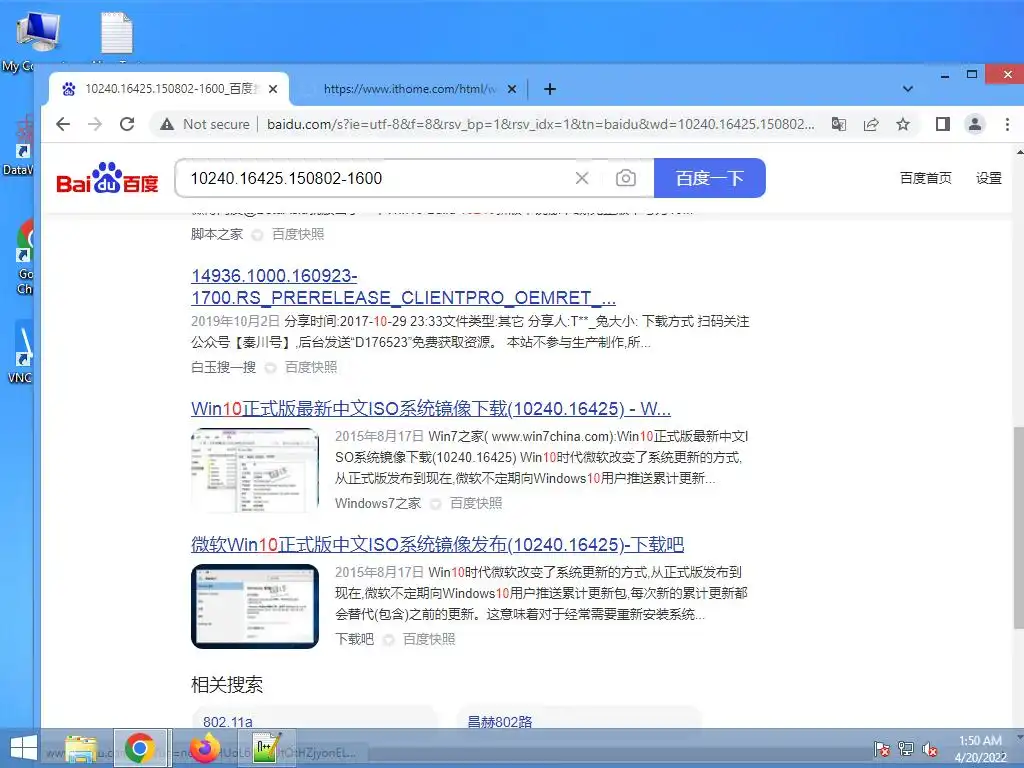Click 百度快照 next to Windows7之家
This screenshot has height=768, width=1024.
(x=476, y=503)
